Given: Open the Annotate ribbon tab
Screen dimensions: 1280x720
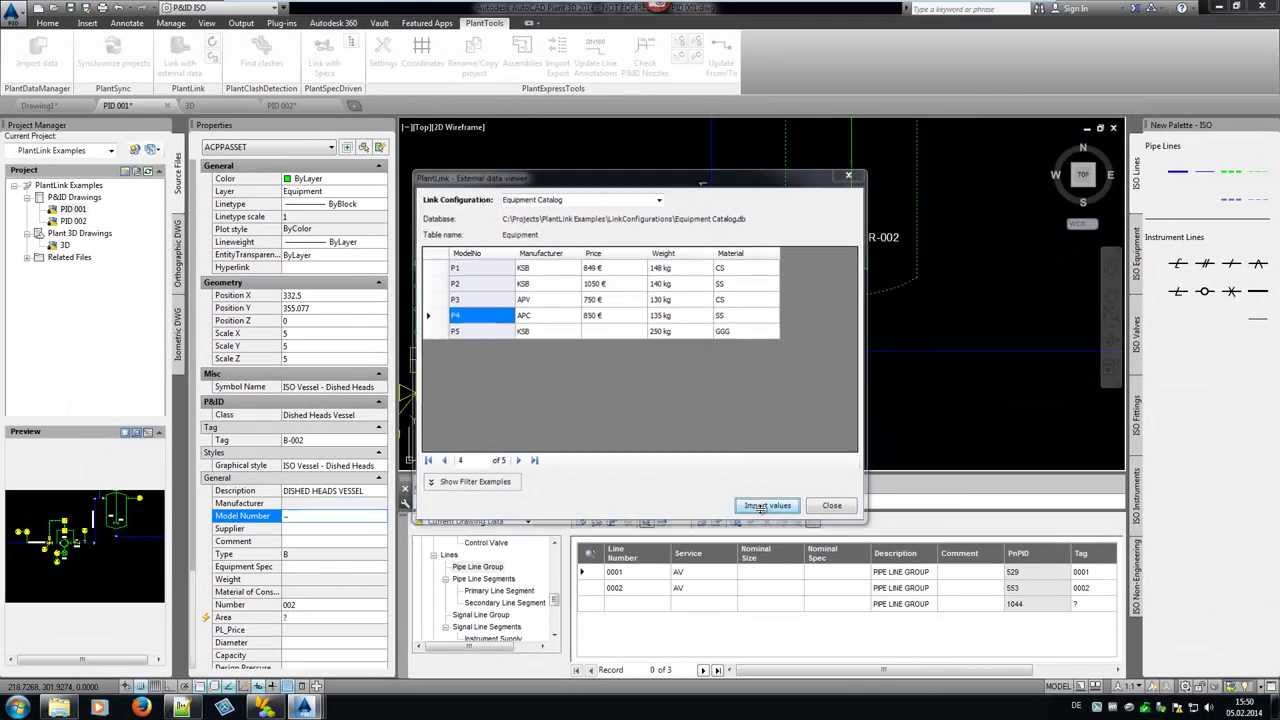Looking at the screenshot, I should coord(127,23).
